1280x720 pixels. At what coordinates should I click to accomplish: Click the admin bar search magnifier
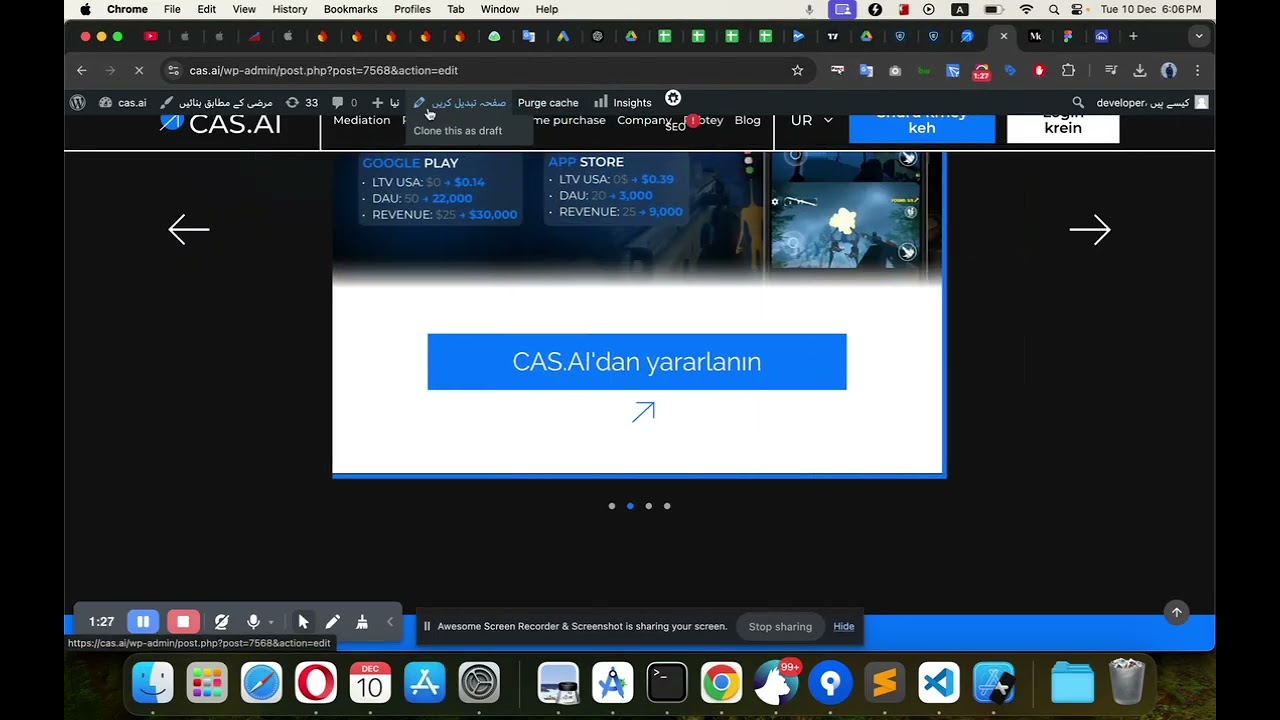pyautogui.click(x=1078, y=102)
